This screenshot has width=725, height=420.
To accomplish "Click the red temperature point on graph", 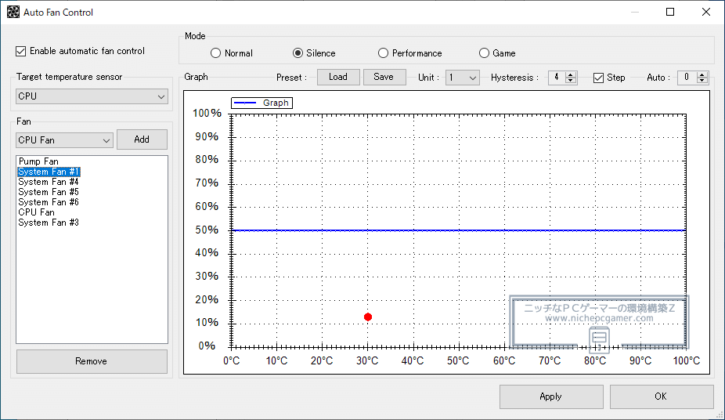I will tap(368, 317).
